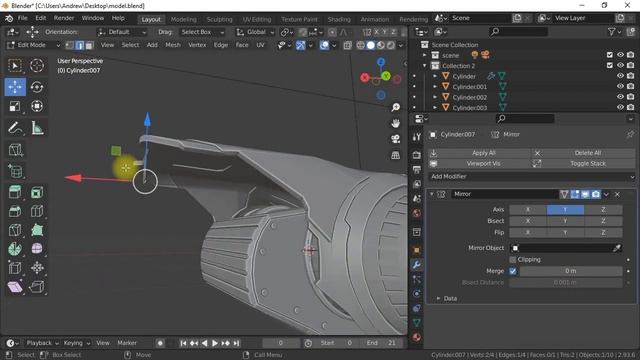Expand the Cylinder.002 tree item
Screen dimensions: 640x360
pyautogui.click(x=435, y=97)
